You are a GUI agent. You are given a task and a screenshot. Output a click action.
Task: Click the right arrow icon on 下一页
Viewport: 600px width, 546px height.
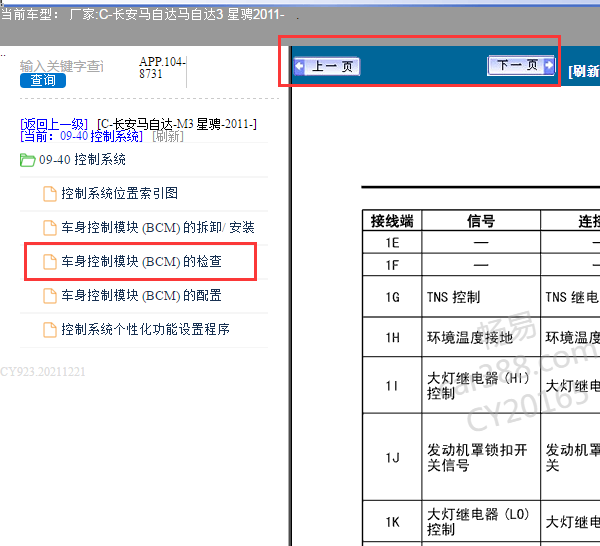(549, 65)
